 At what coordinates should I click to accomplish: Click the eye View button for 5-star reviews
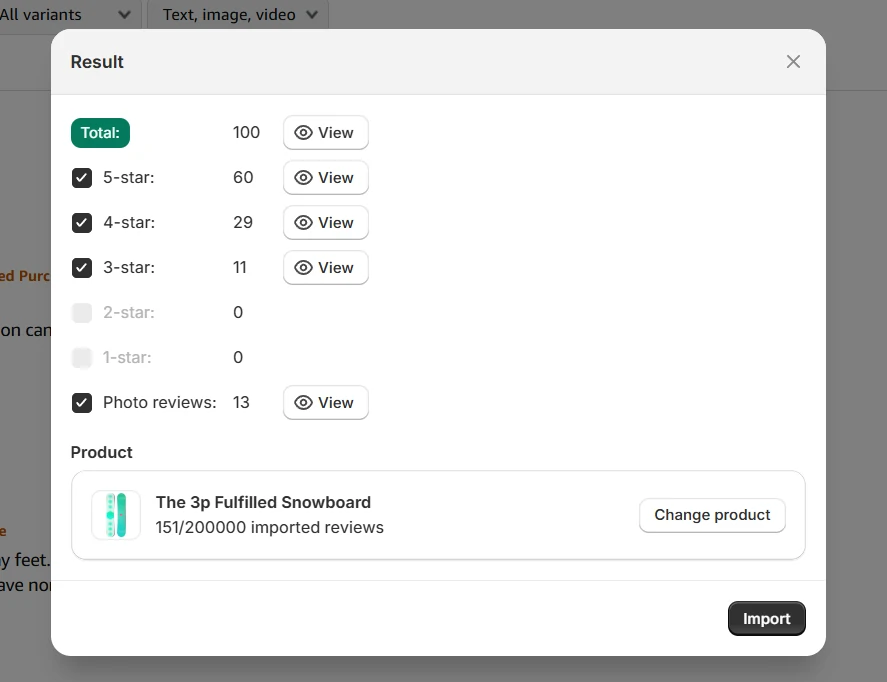(325, 178)
